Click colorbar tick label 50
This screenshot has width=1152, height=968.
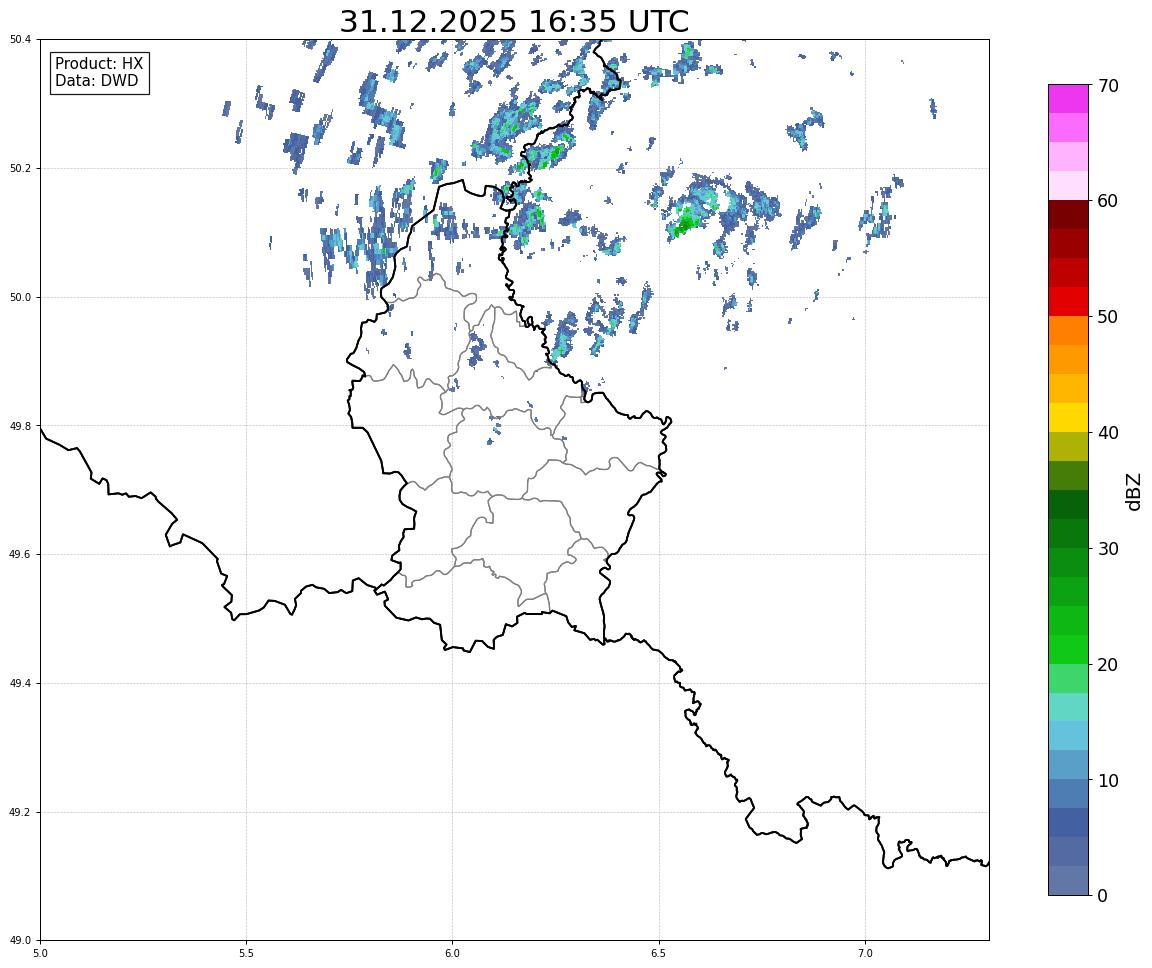click(1109, 317)
